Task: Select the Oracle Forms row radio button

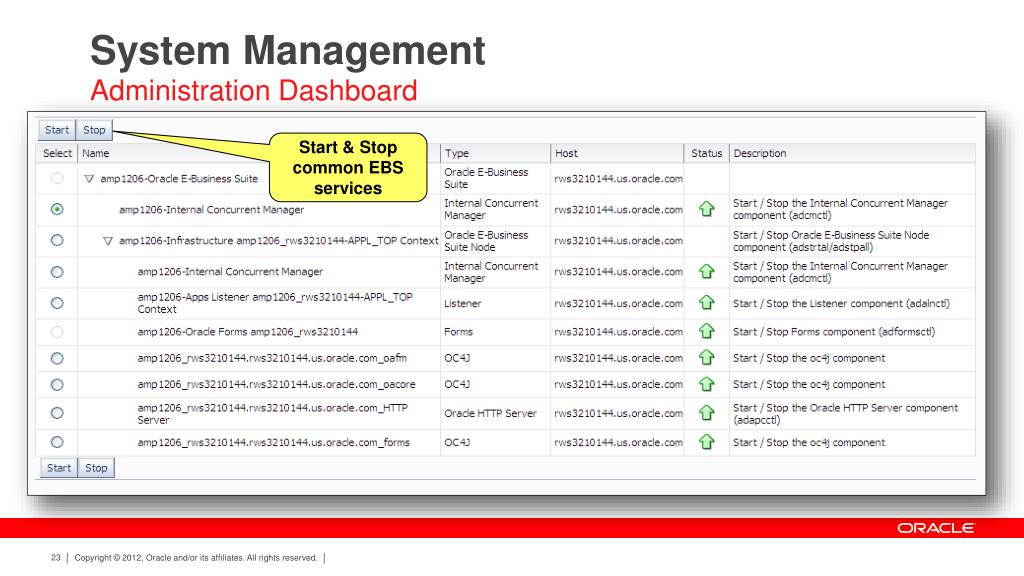Action: [57, 332]
